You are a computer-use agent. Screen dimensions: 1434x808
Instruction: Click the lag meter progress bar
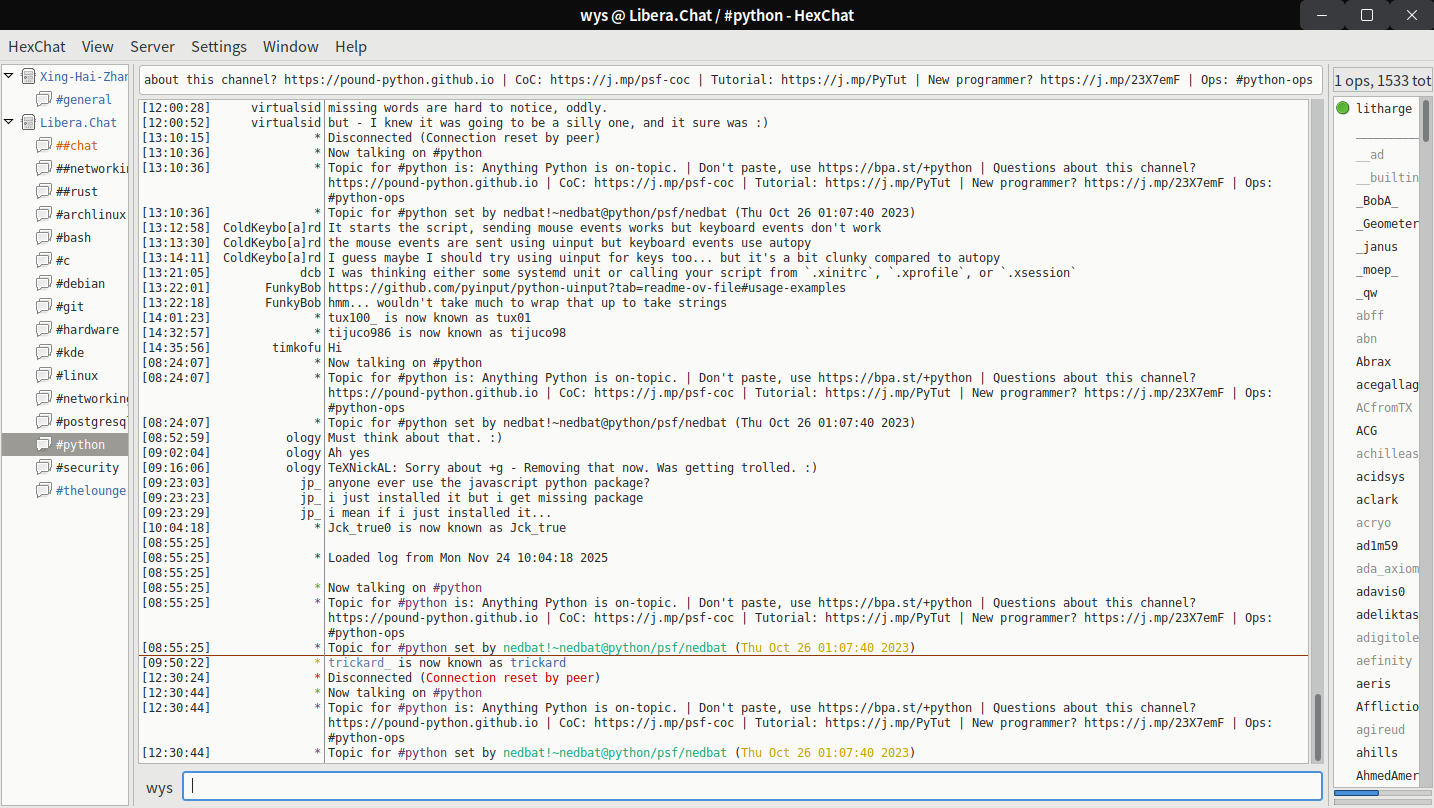[1381, 793]
